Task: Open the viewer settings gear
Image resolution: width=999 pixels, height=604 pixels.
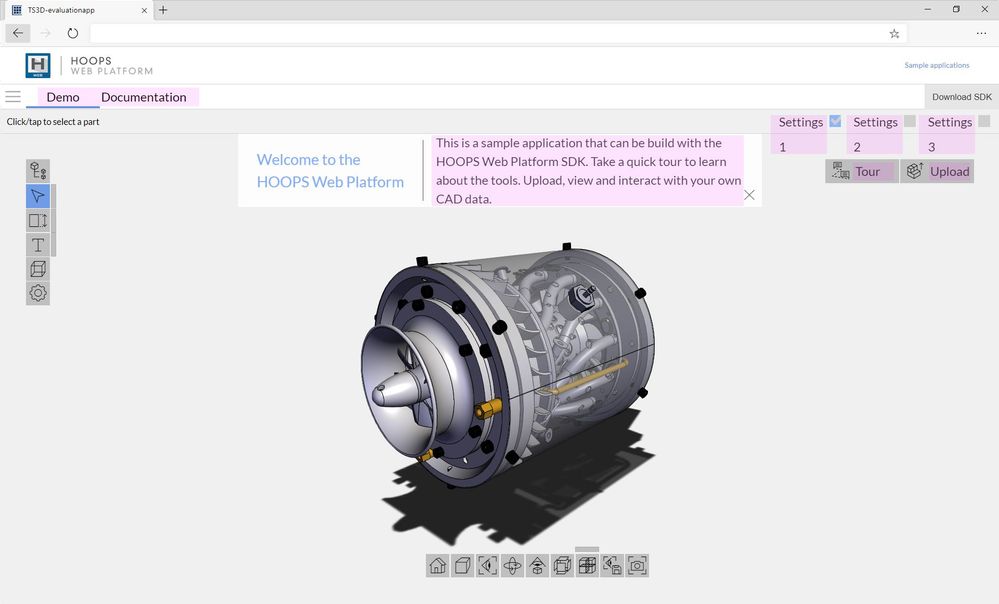Action: coord(38,293)
